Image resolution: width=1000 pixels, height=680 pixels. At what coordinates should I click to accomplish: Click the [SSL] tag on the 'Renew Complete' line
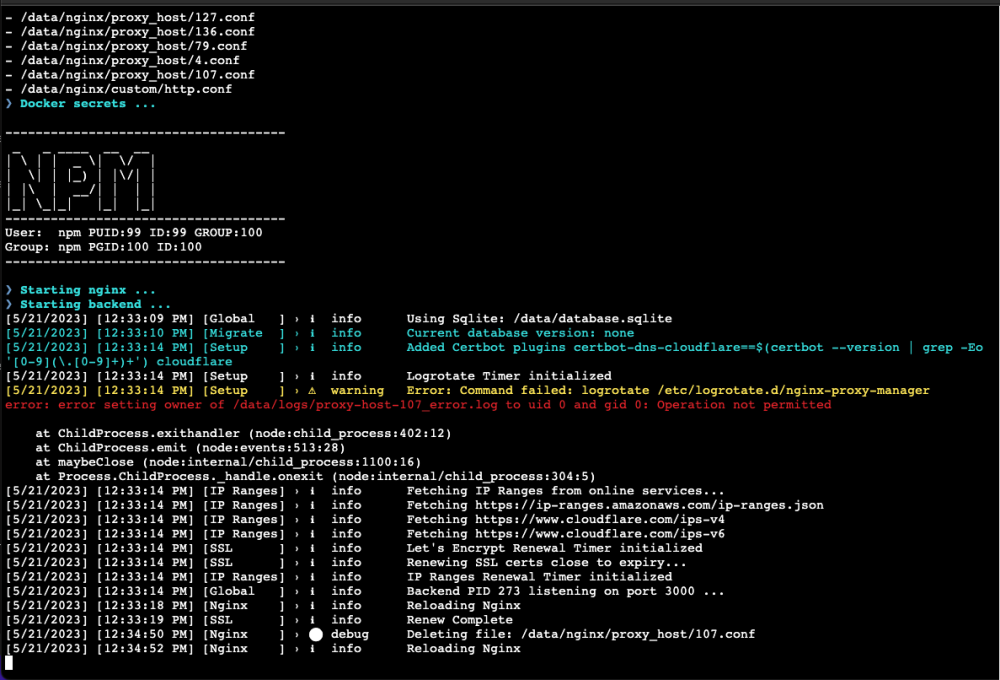click(x=244, y=620)
